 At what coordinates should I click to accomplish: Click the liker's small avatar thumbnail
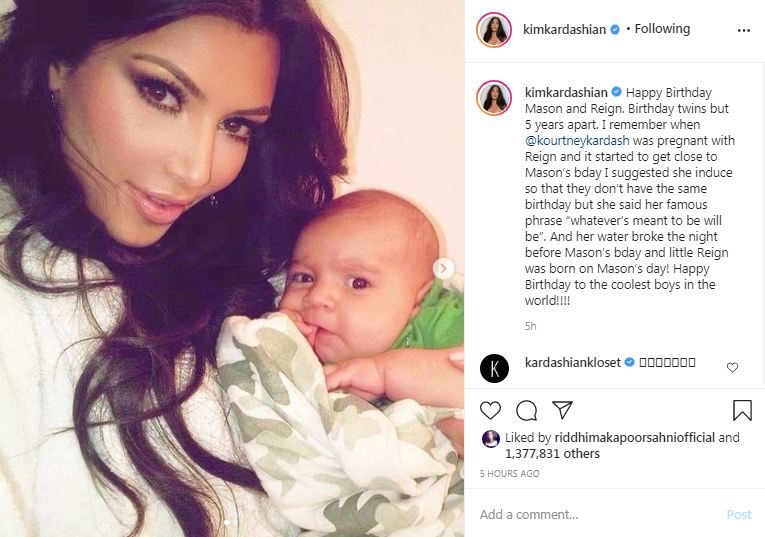click(x=491, y=439)
